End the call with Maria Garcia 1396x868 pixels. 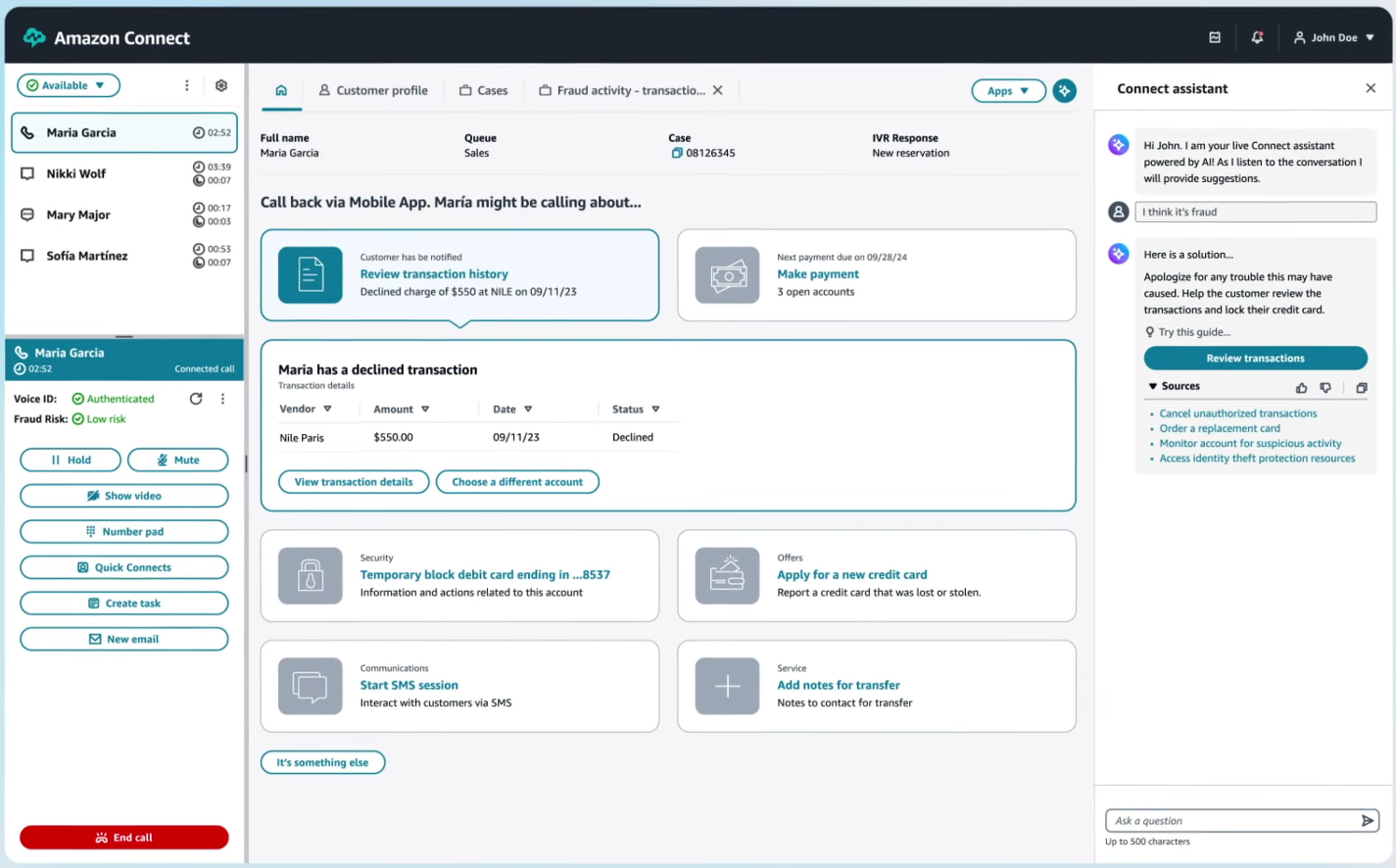click(124, 838)
